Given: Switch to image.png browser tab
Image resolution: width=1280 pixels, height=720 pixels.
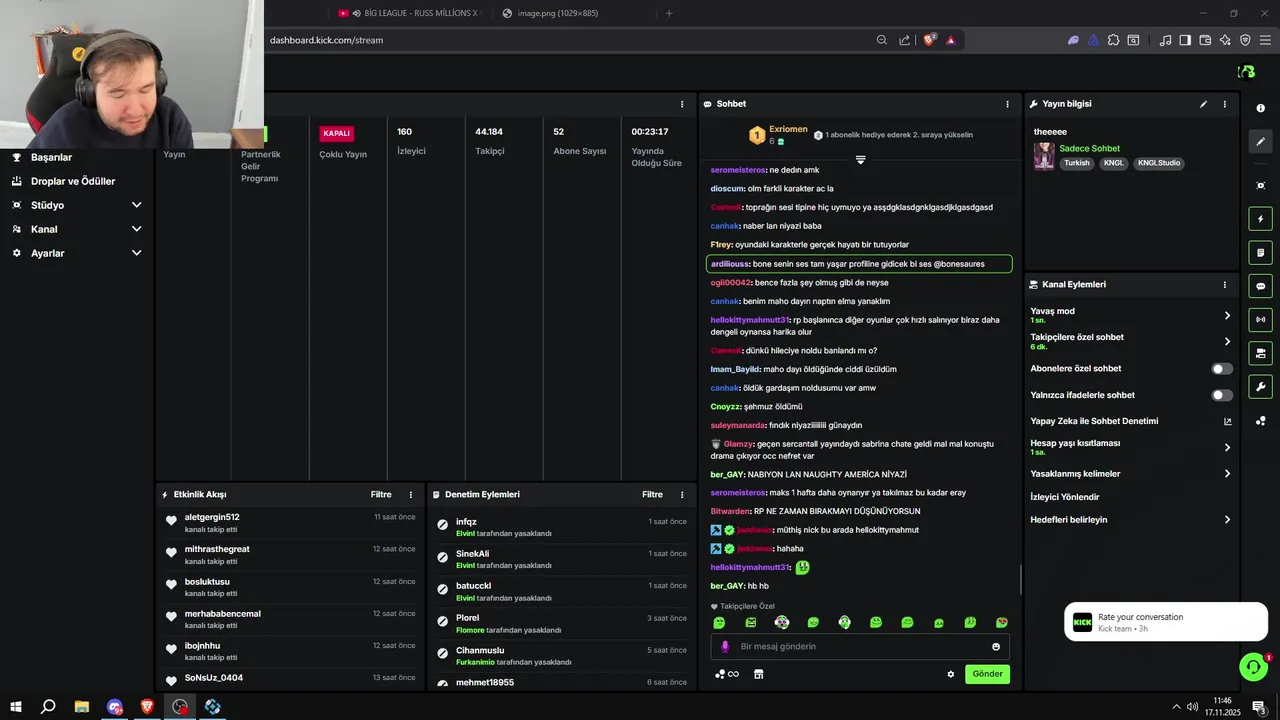Looking at the screenshot, I should [x=557, y=13].
